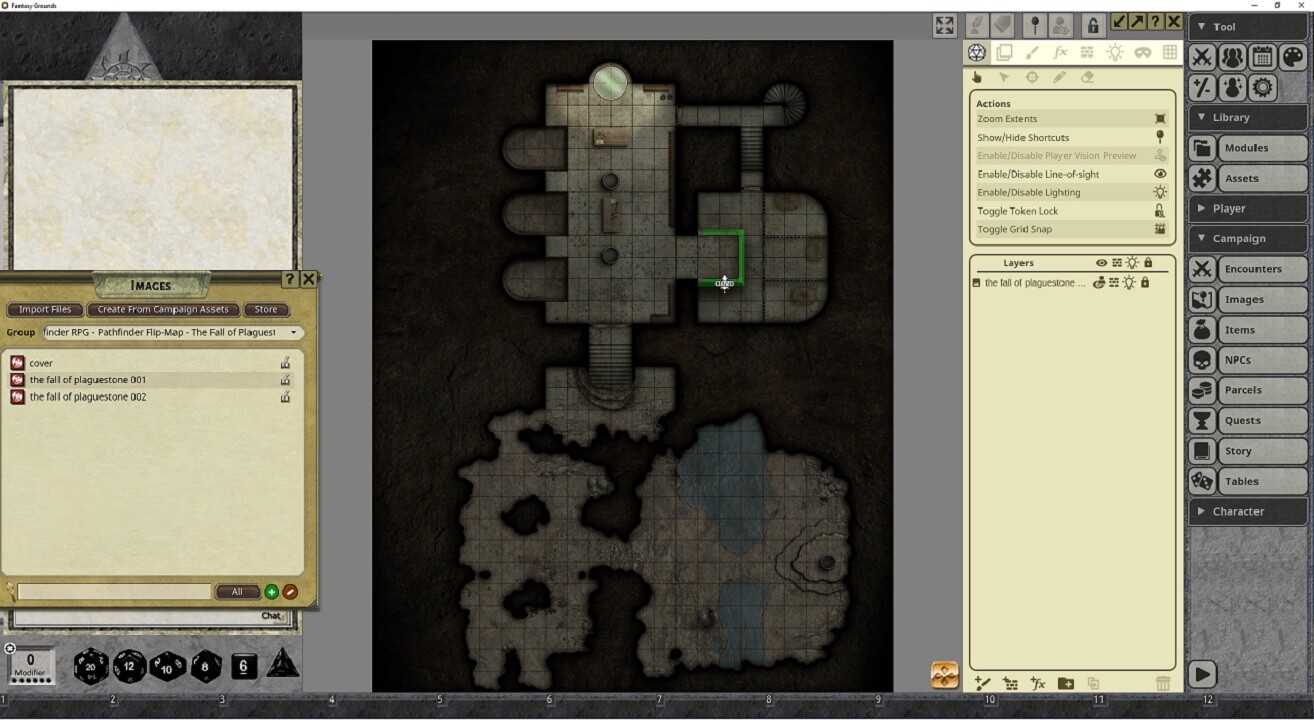
Task: Toggle Enable/Disable Line-of-sight
Action: click(1072, 174)
